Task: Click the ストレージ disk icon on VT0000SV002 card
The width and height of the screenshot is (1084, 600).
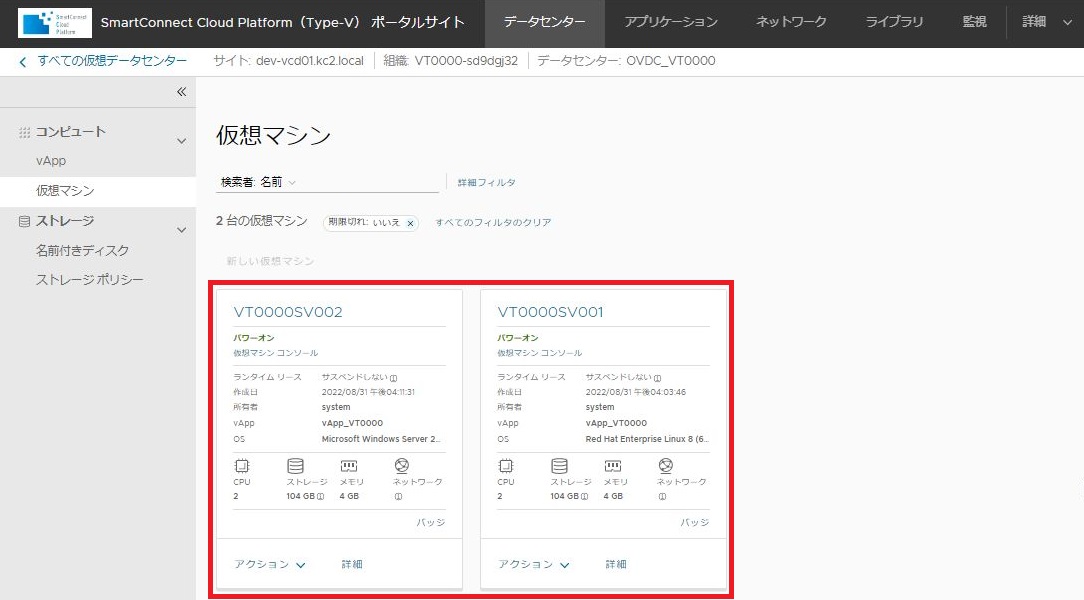Action: click(295, 466)
